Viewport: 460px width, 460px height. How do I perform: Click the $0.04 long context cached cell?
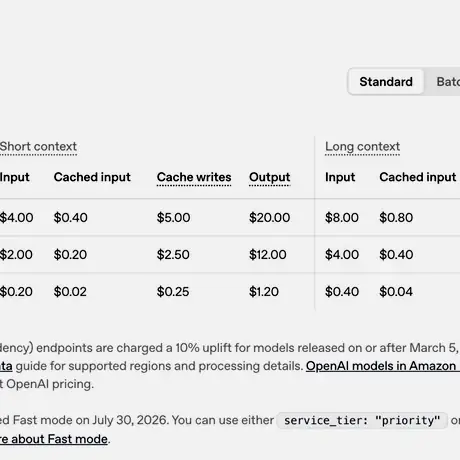396,292
